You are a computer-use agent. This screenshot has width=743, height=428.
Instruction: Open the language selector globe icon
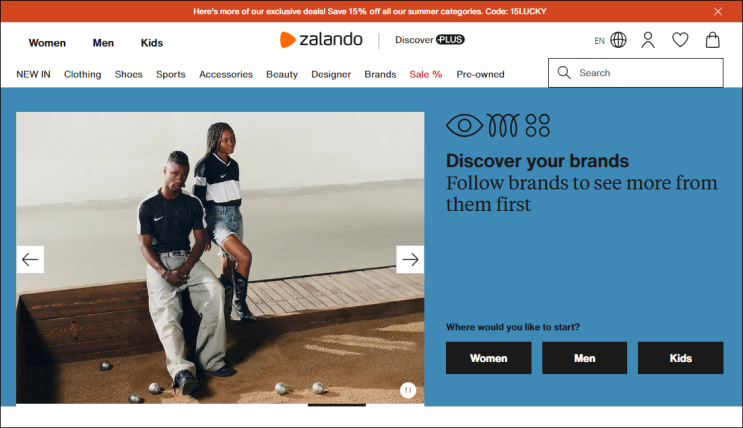(x=618, y=40)
